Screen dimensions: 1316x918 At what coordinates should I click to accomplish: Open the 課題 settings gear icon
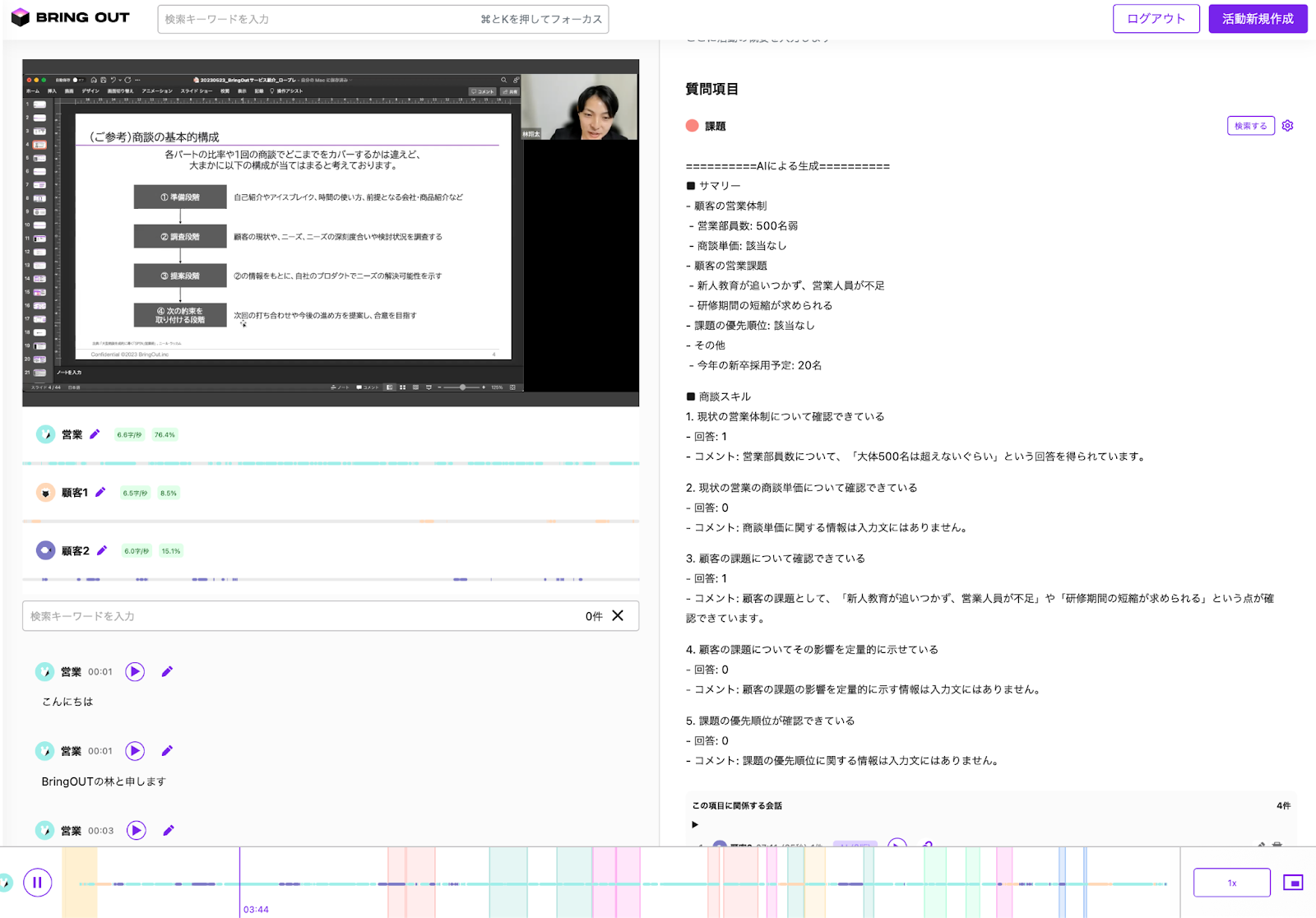[1287, 126]
